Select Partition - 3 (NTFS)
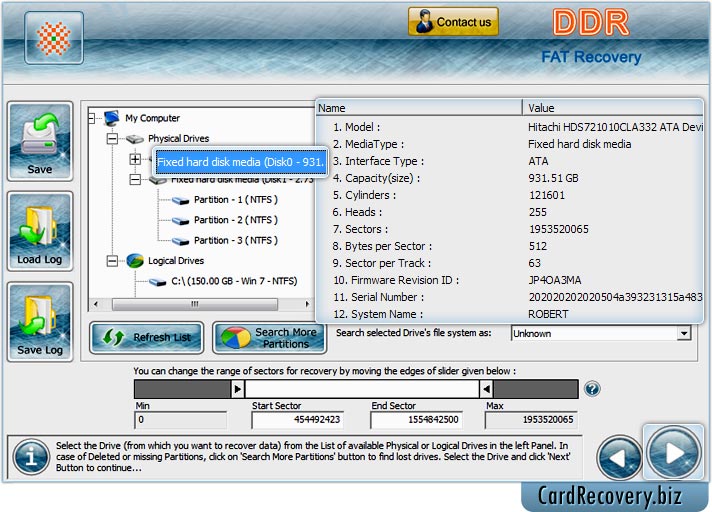 [236, 241]
